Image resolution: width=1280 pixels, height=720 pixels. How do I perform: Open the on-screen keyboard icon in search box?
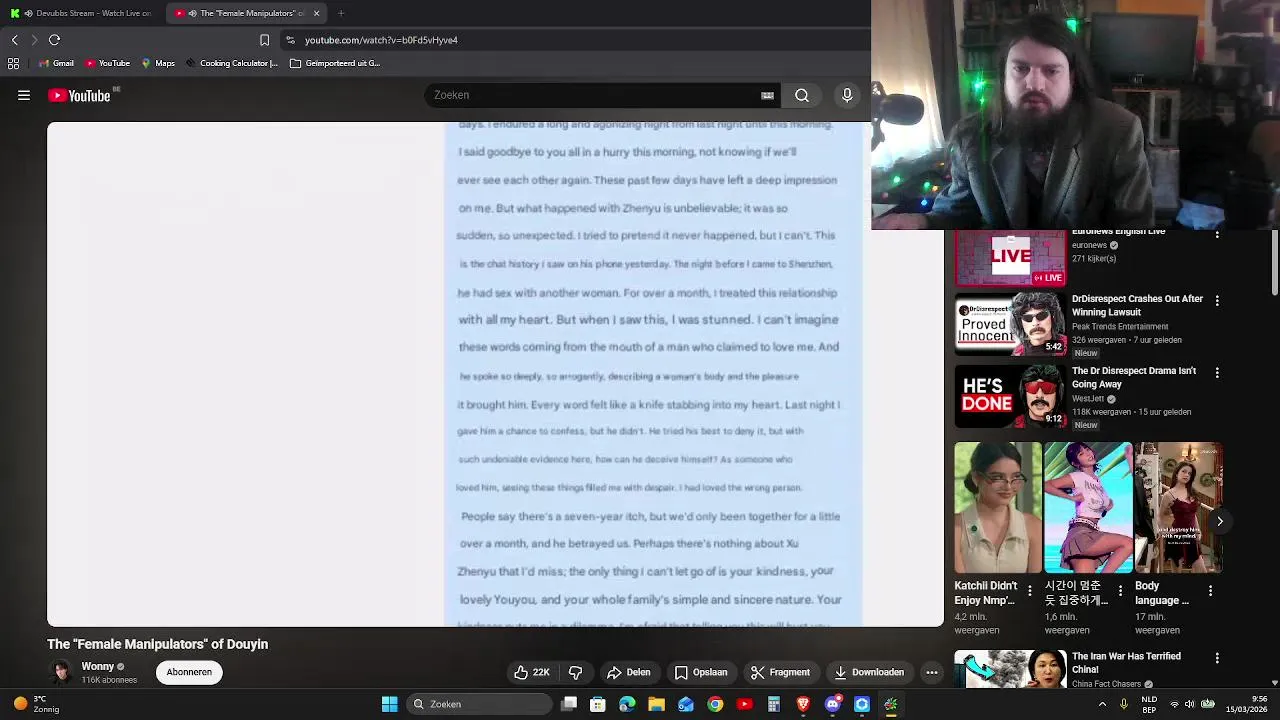click(x=767, y=96)
